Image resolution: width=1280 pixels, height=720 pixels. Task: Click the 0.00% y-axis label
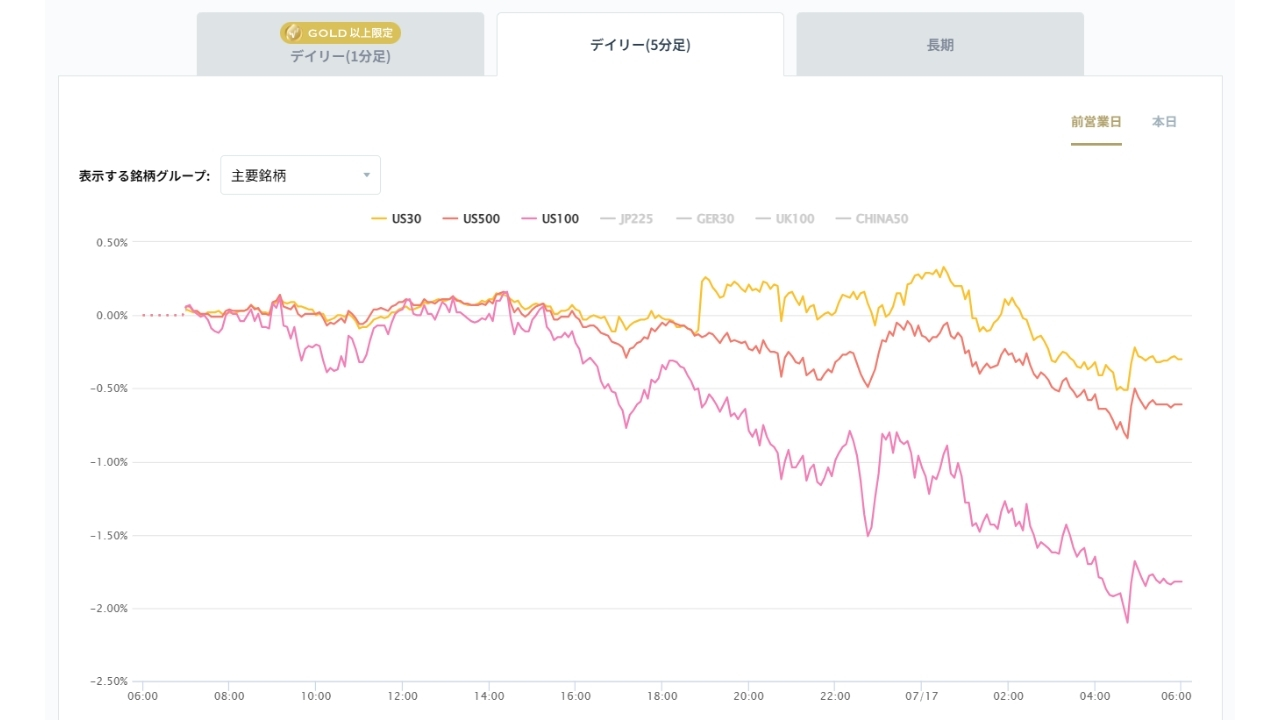tap(112, 315)
